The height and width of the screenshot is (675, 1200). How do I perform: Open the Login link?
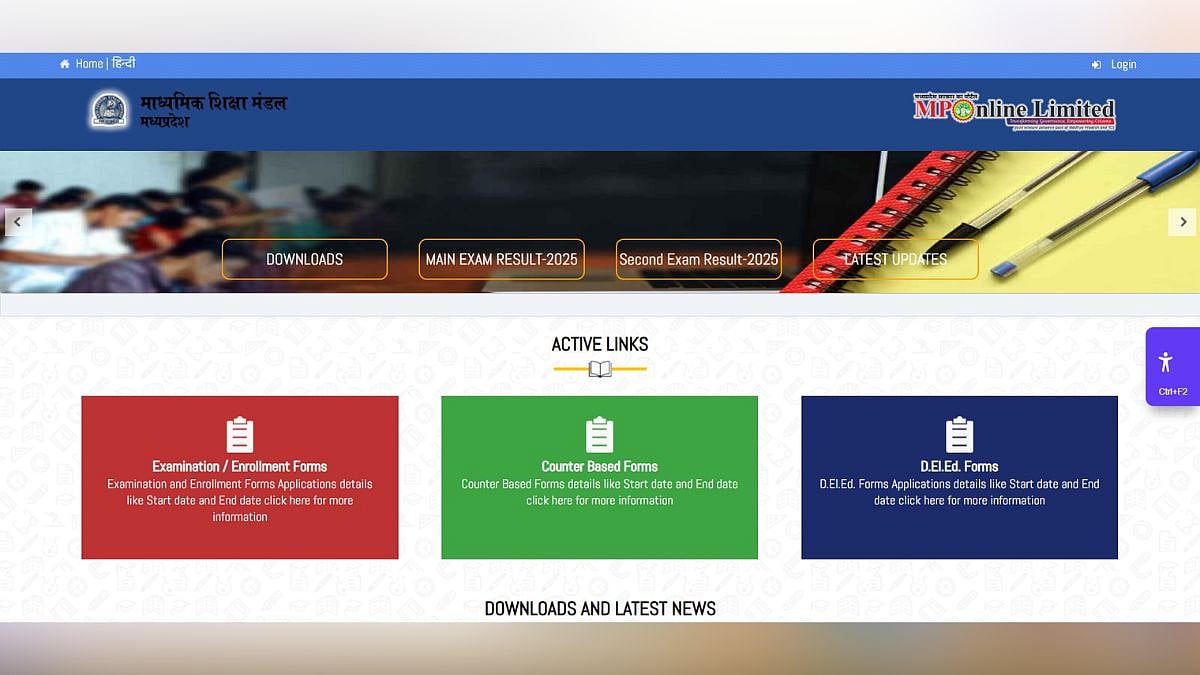1123,64
